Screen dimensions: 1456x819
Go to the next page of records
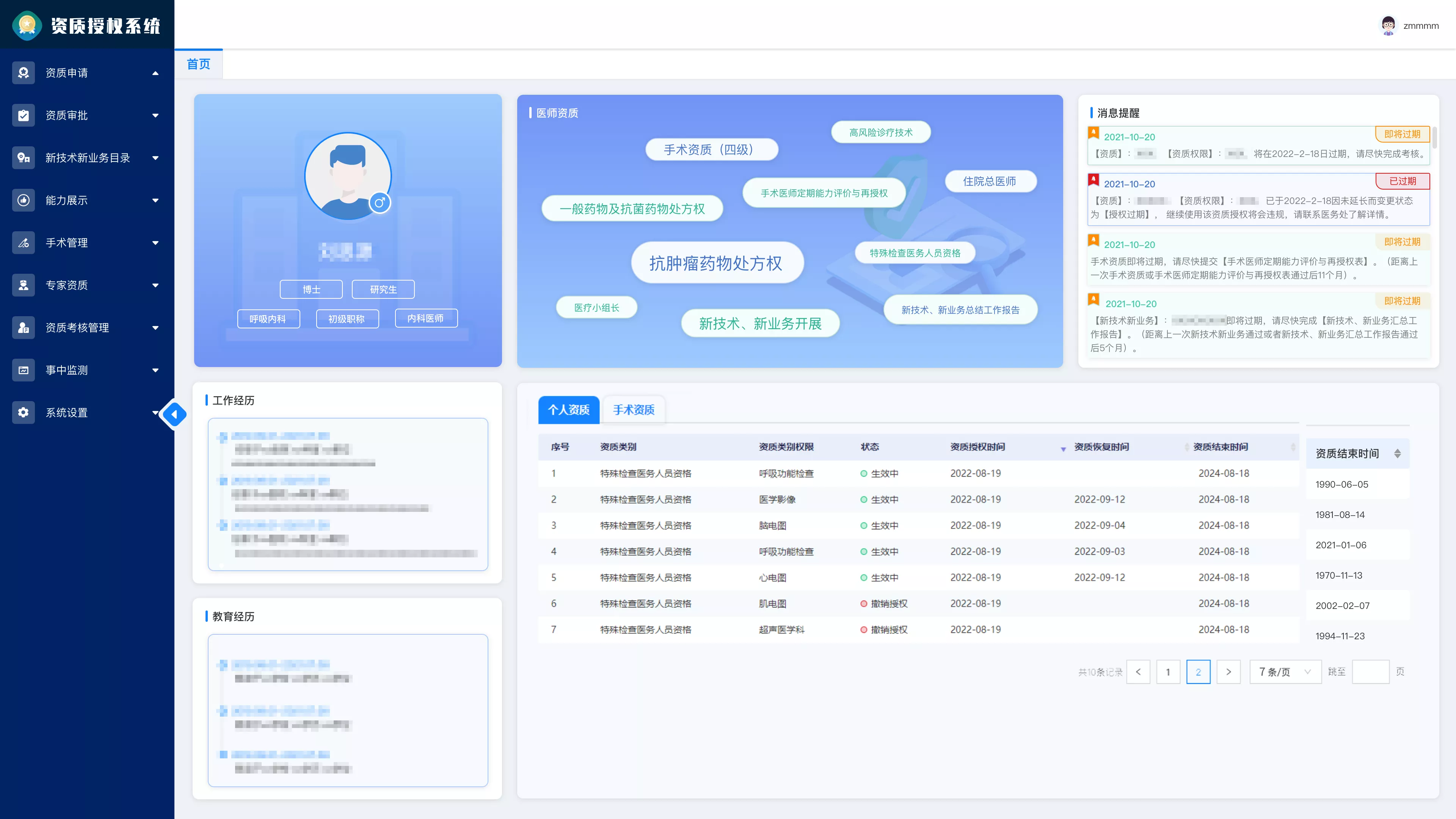click(x=1228, y=672)
